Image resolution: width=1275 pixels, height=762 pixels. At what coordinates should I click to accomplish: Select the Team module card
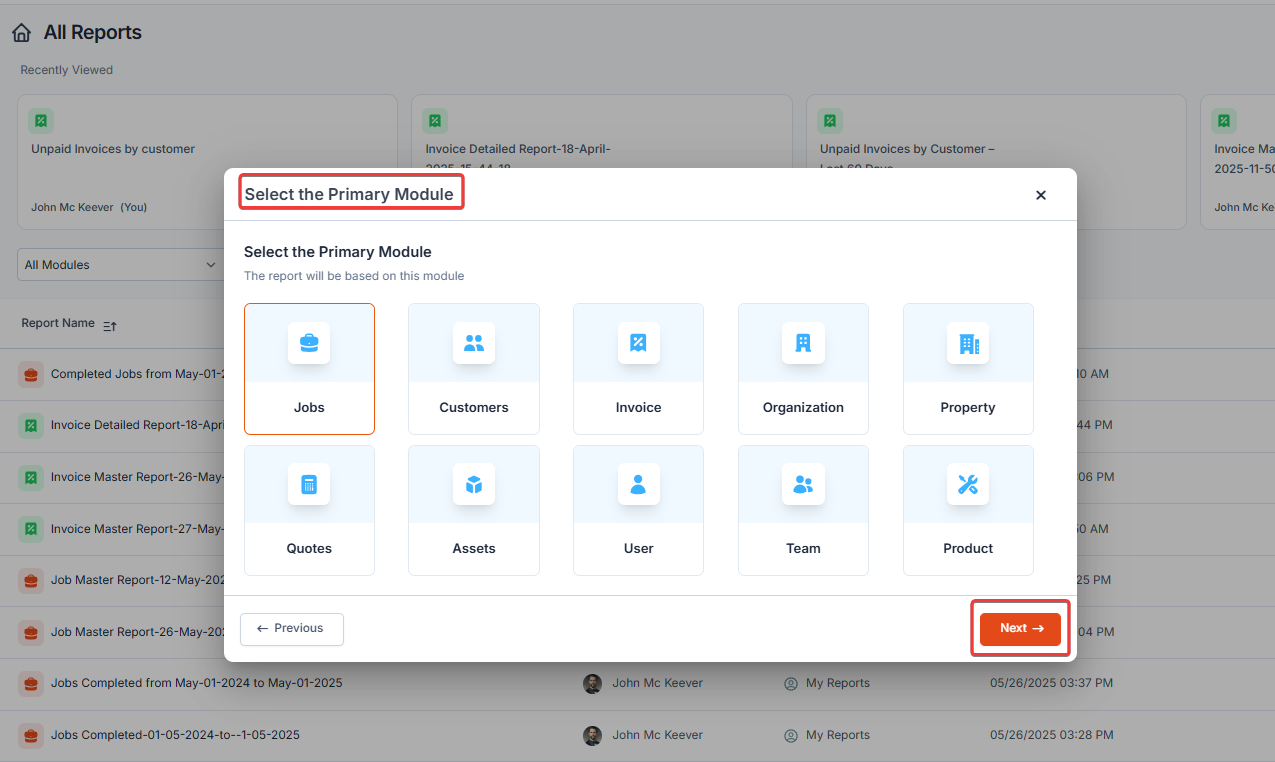coord(803,510)
